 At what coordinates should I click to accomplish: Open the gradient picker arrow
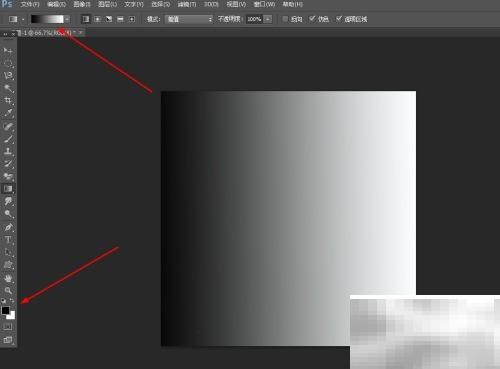click(67, 19)
